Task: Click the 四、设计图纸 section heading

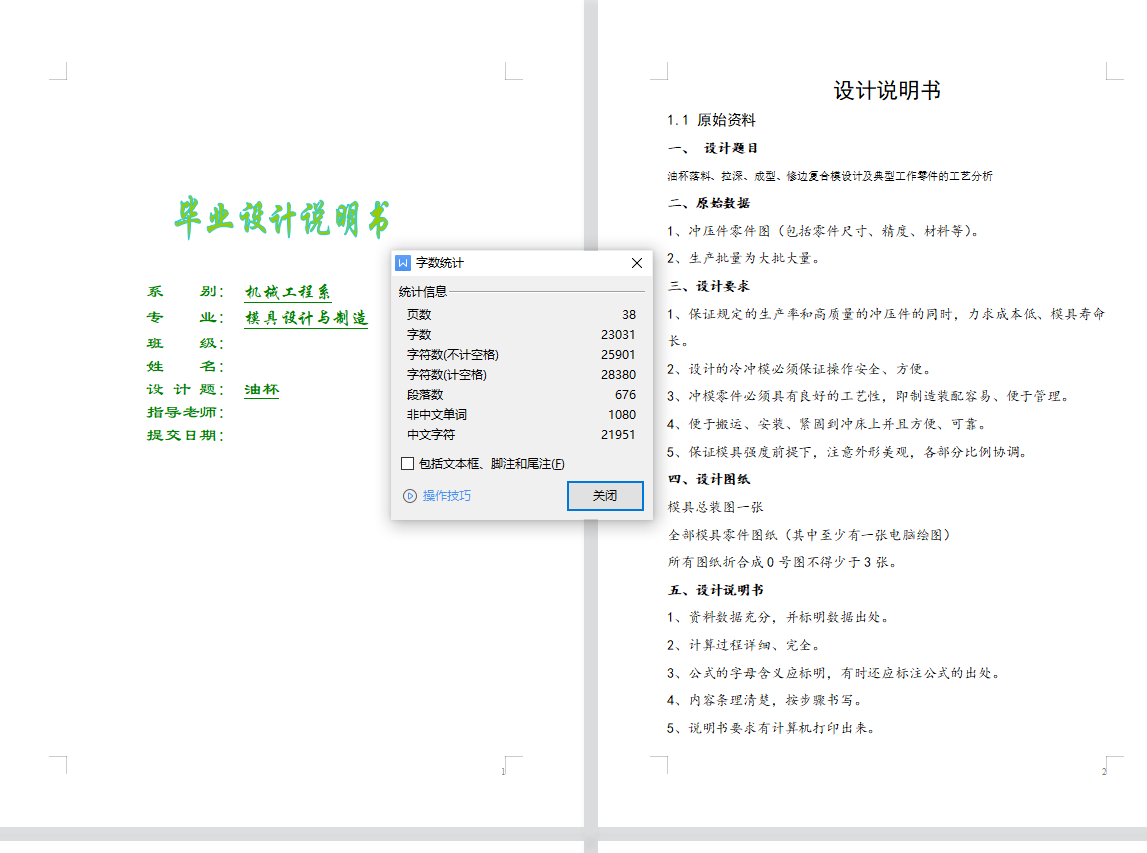Action: [709, 479]
